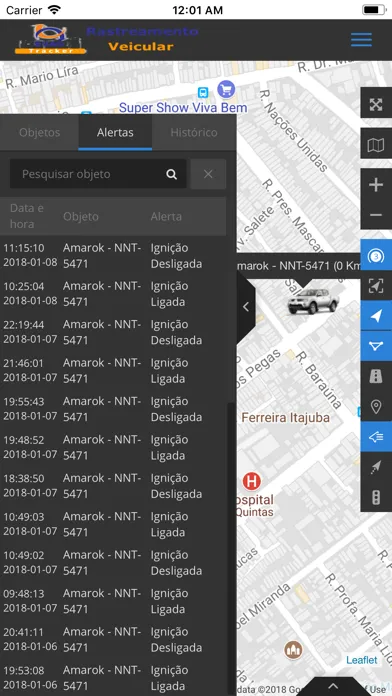Select the alert at 20:41:11 2018-01-06
This screenshot has width=392, height=696.
pyautogui.click(x=113, y=640)
